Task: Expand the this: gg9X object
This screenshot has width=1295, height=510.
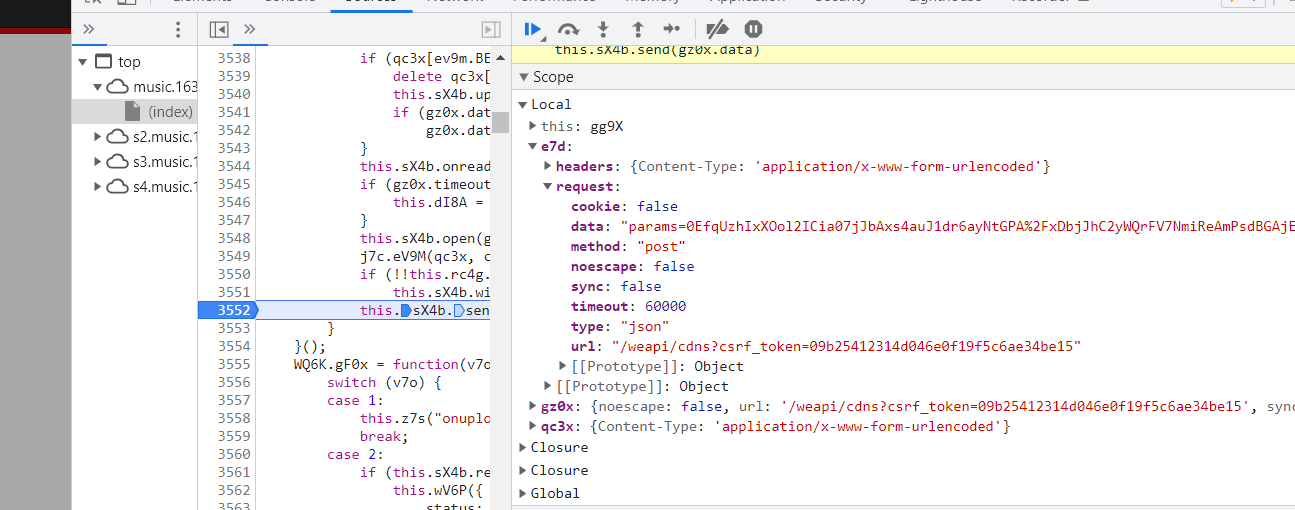Action: (x=533, y=126)
